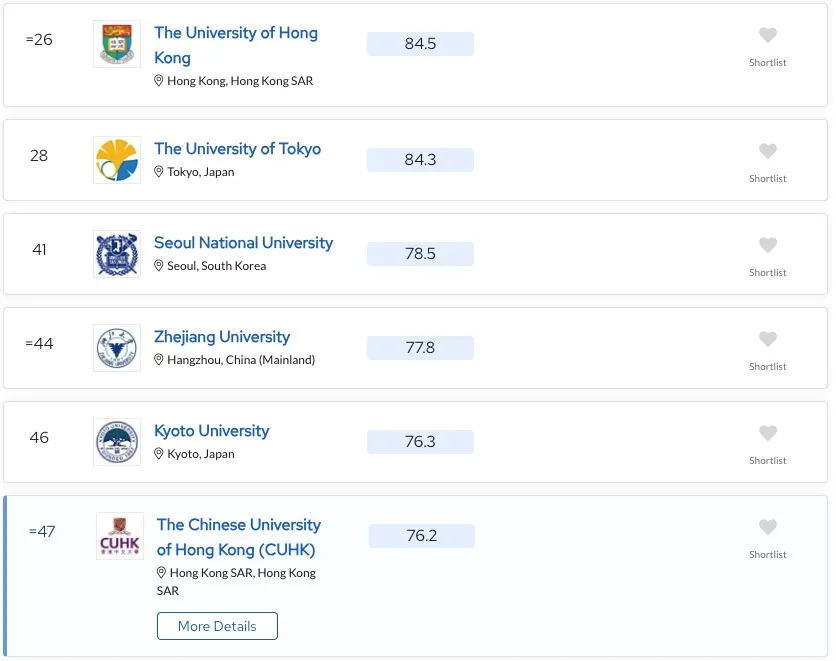Click heart icon in CUHK row
836x661 pixels.
click(767, 528)
